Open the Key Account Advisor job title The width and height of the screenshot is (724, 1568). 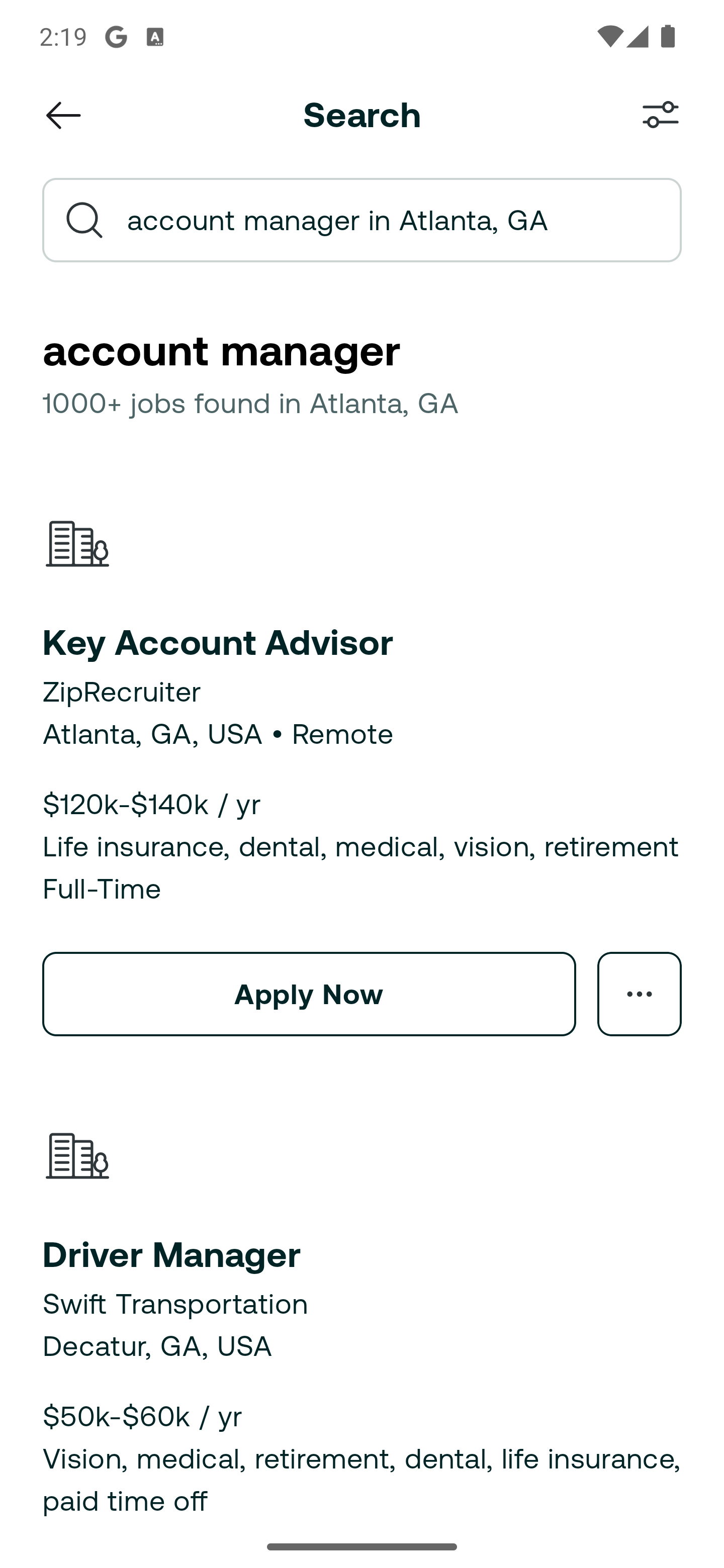pyautogui.click(x=217, y=643)
